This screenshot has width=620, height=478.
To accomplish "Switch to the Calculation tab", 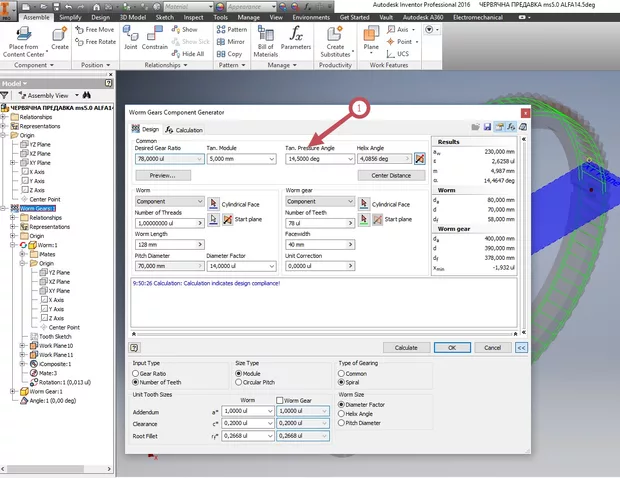I will 184,130.
